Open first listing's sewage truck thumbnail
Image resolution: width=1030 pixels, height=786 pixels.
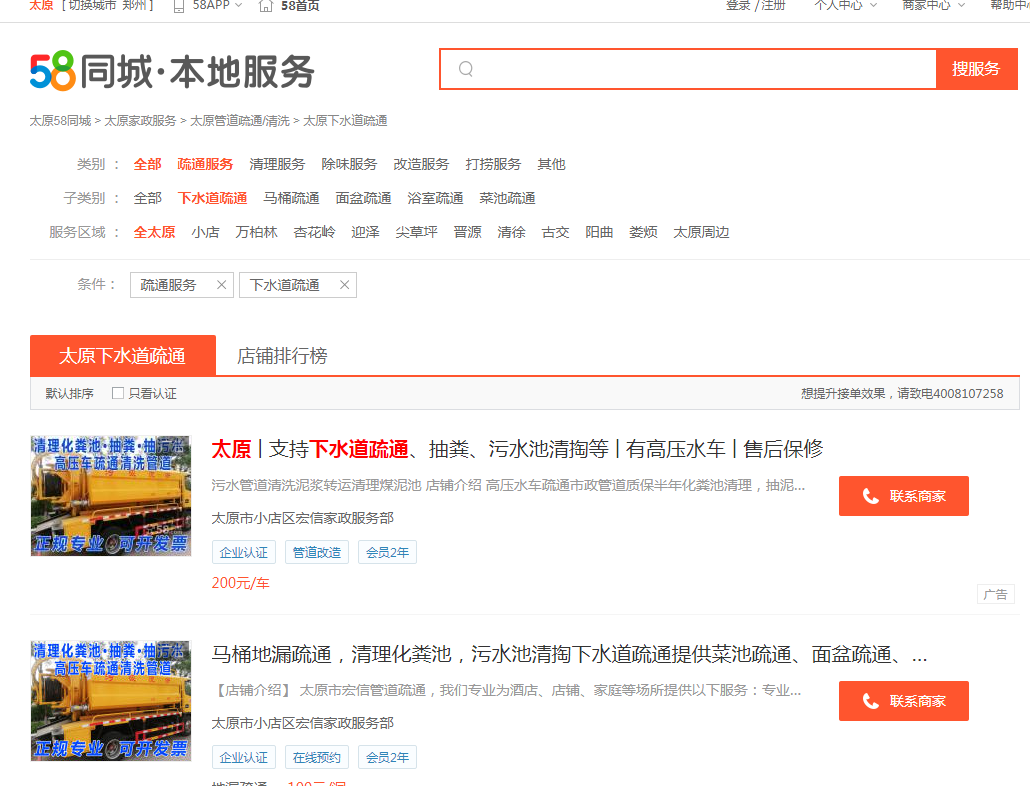(x=111, y=496)
